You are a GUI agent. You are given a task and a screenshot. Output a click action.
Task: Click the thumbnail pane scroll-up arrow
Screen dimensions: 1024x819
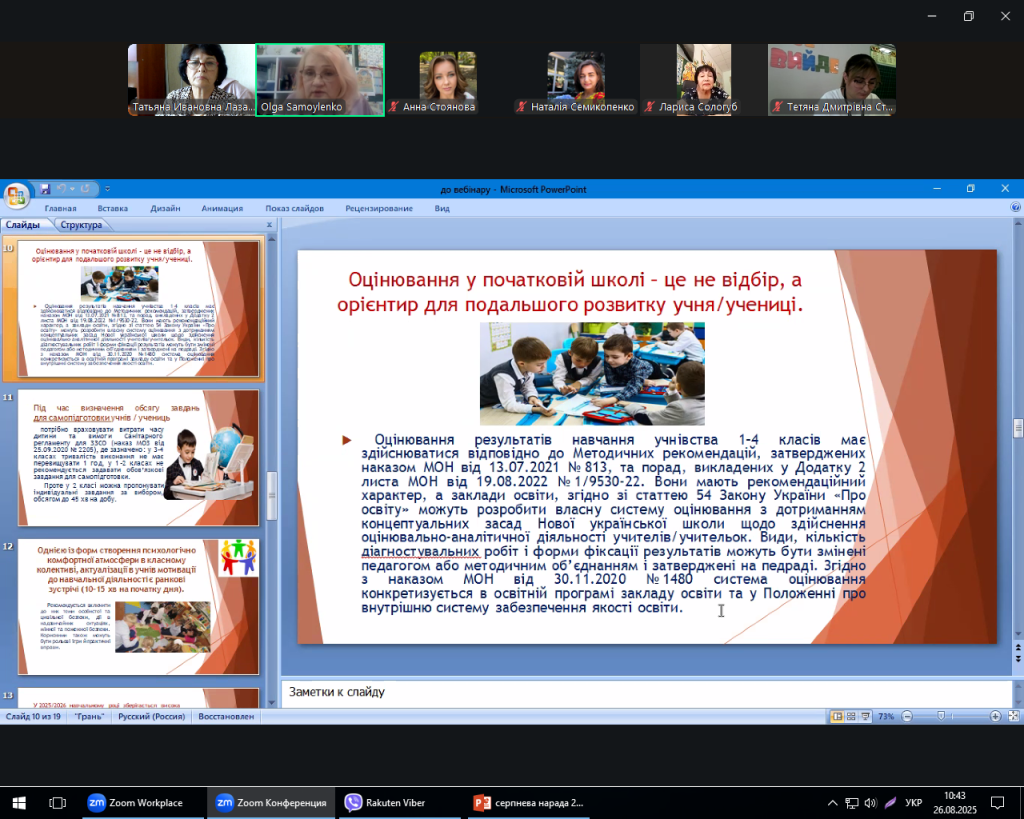pyautogui.click(x=272, y=239)
